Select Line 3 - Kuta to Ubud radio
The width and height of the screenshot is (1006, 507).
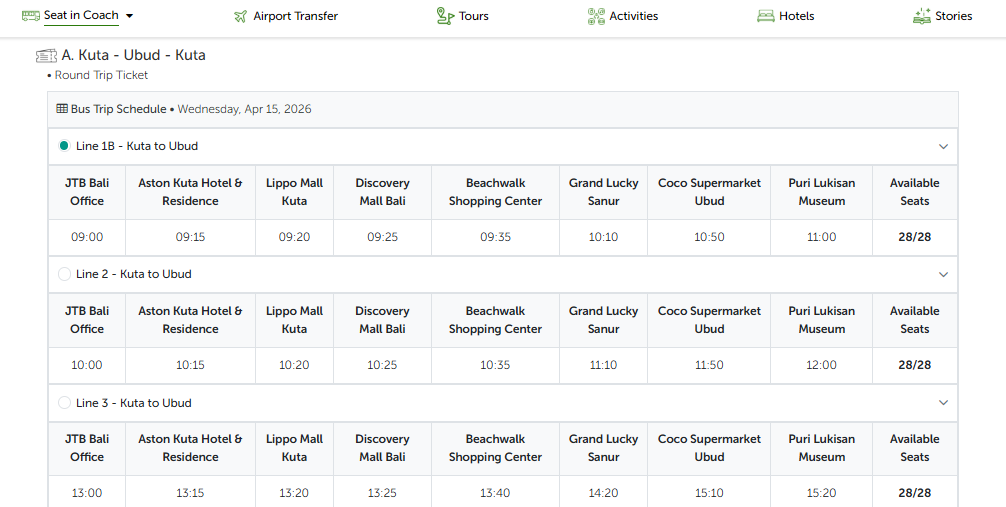[x=65, y=403]
